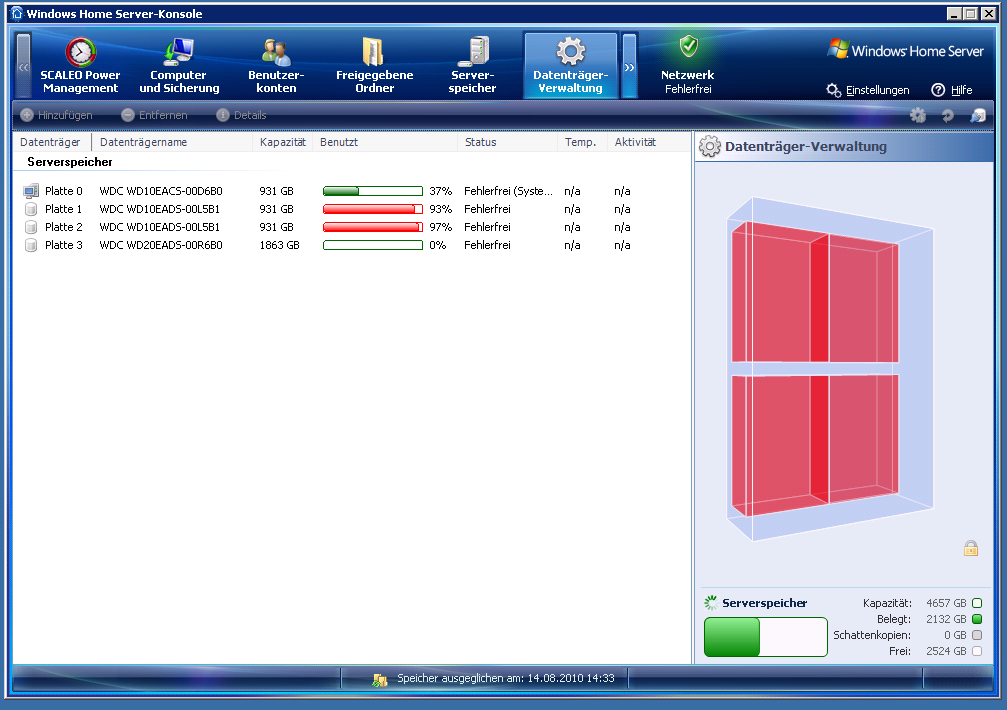Screen dimensions: 1007x710
Task: Select the Platte 2 disk icon
Action: tap(31, 227)
